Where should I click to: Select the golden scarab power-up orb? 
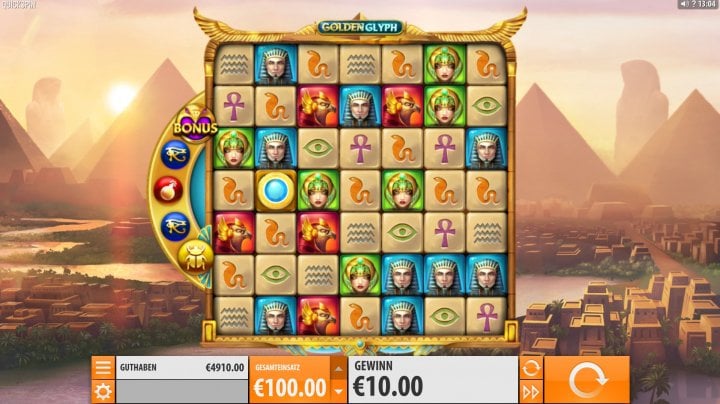[x=196, y=257]
